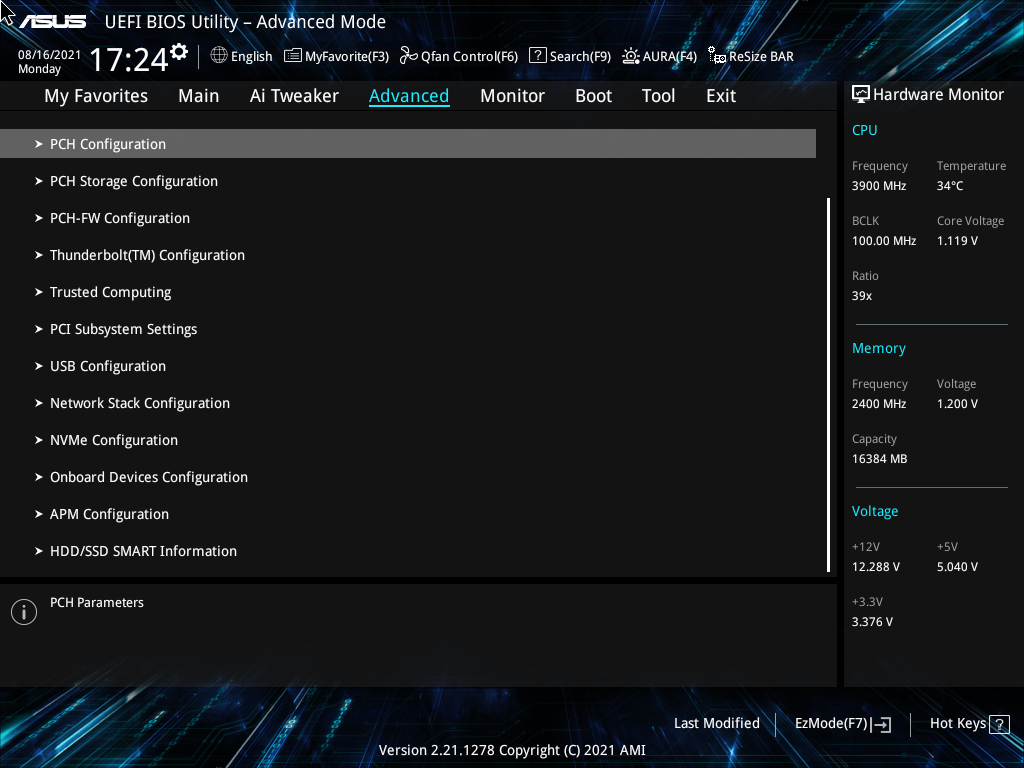Click the +12V value 12.288 V

876,567
